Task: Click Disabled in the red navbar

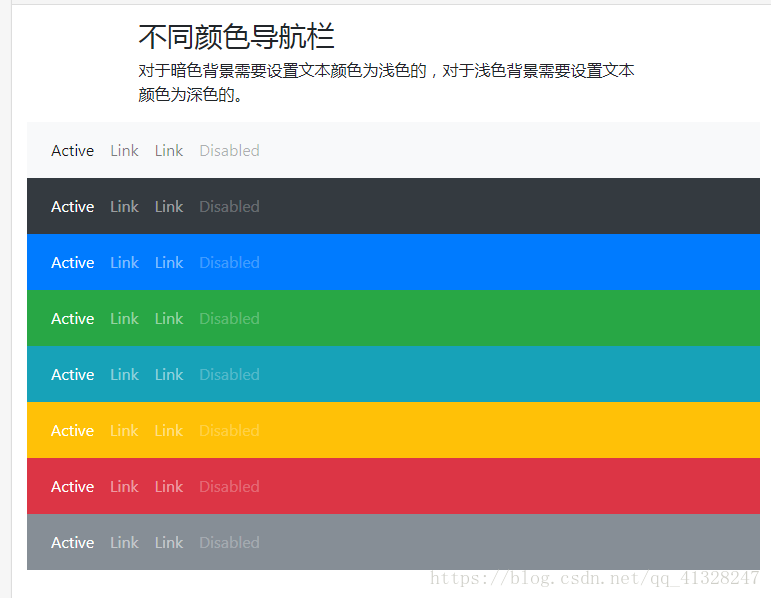Action: pyautogui.click(x=229, y=487)
